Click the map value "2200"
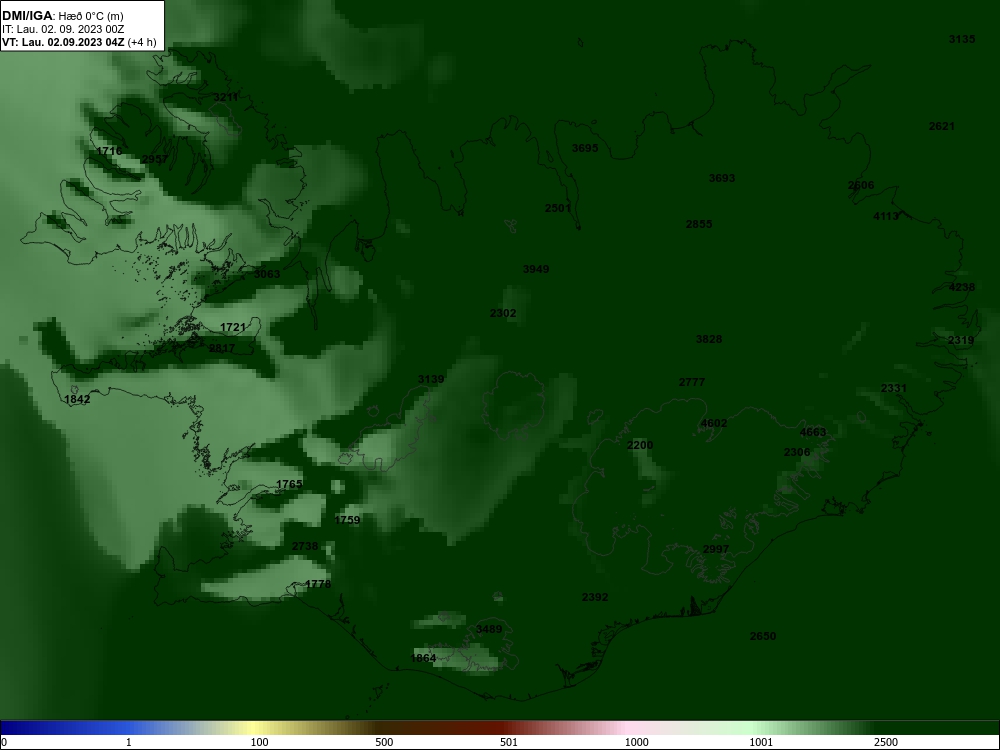This screenshot has width=1000, height=750. pos(640,445)
